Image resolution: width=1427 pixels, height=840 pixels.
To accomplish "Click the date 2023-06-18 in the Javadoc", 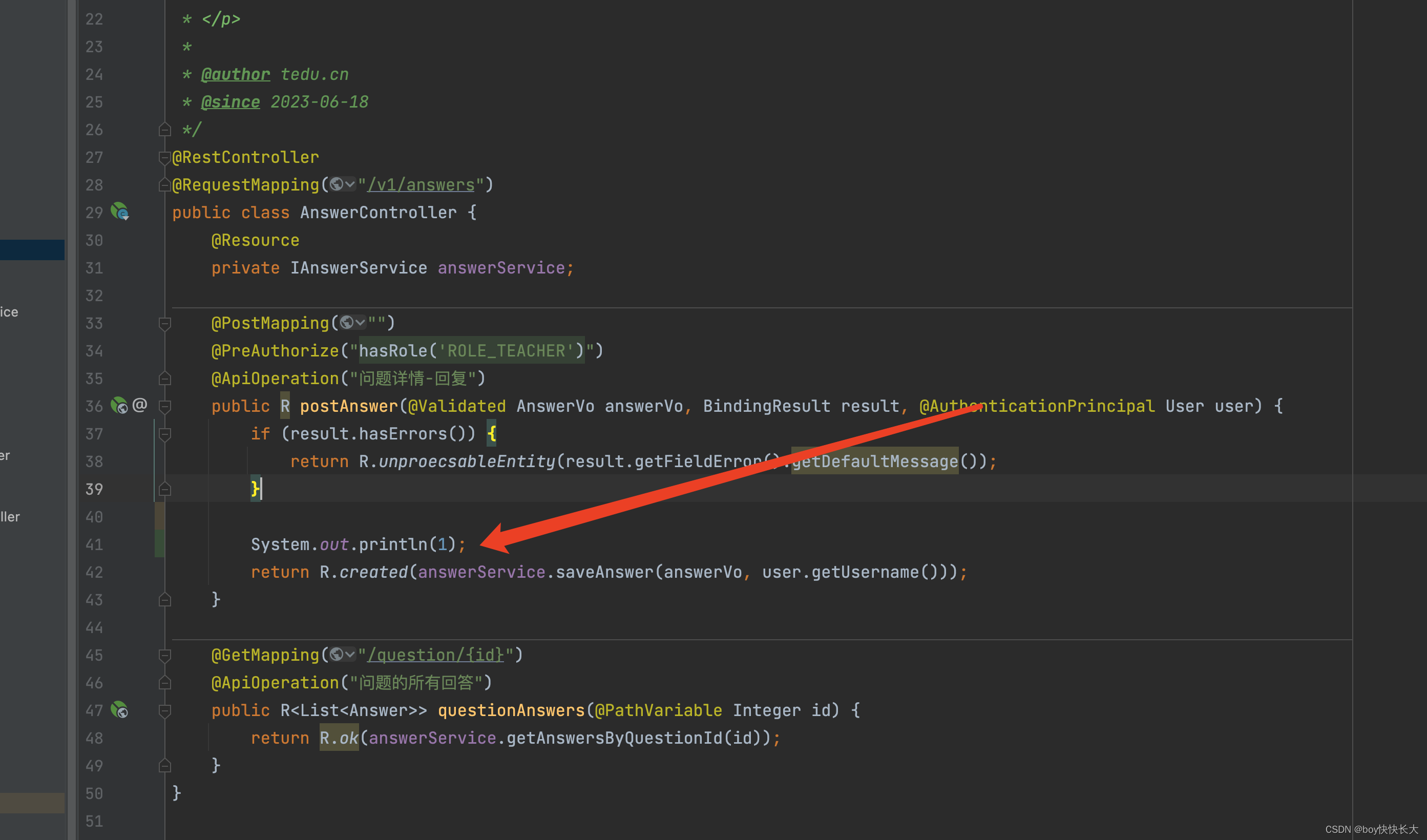I will click(x=320, y=102).
